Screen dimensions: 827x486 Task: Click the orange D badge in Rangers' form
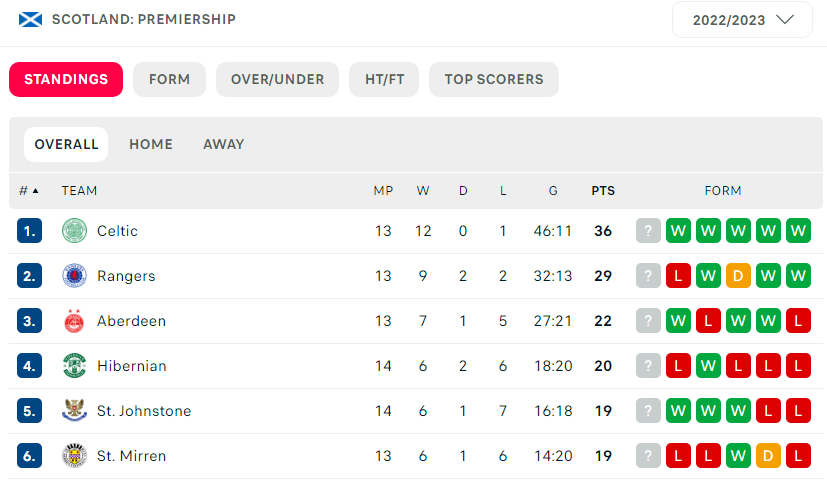(738, 275)
